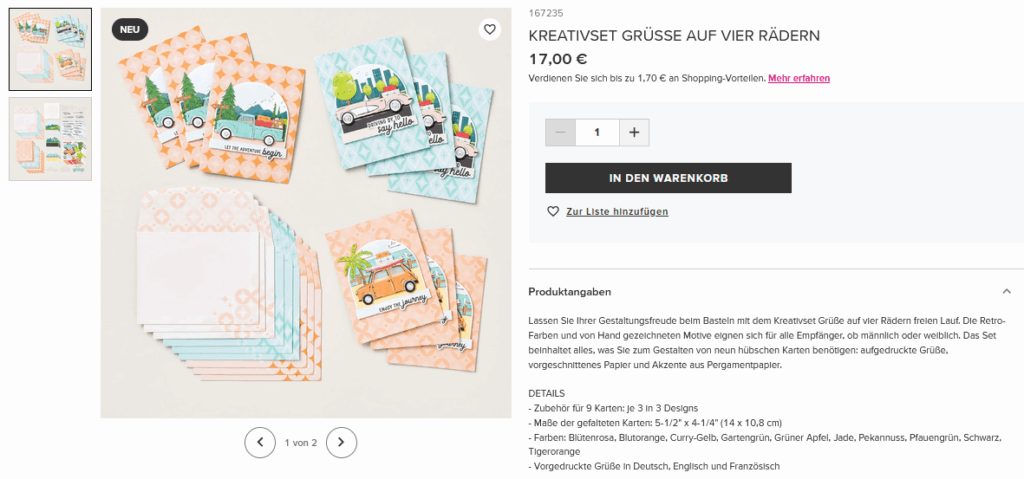Click the NEU badge on the image
Viewport: 1024px width, 479px height.
pos(130,29)
